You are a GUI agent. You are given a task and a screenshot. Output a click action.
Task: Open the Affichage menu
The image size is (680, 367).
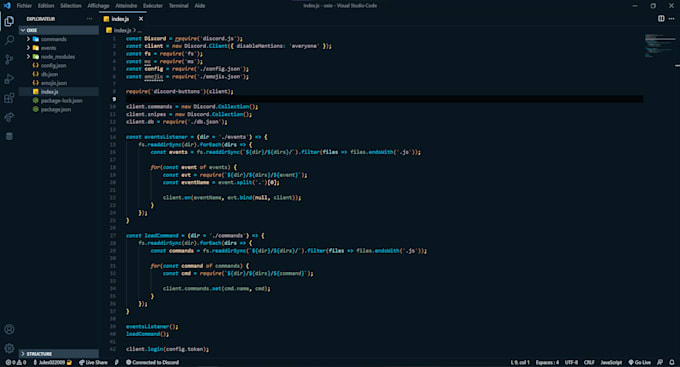point(98,6)
